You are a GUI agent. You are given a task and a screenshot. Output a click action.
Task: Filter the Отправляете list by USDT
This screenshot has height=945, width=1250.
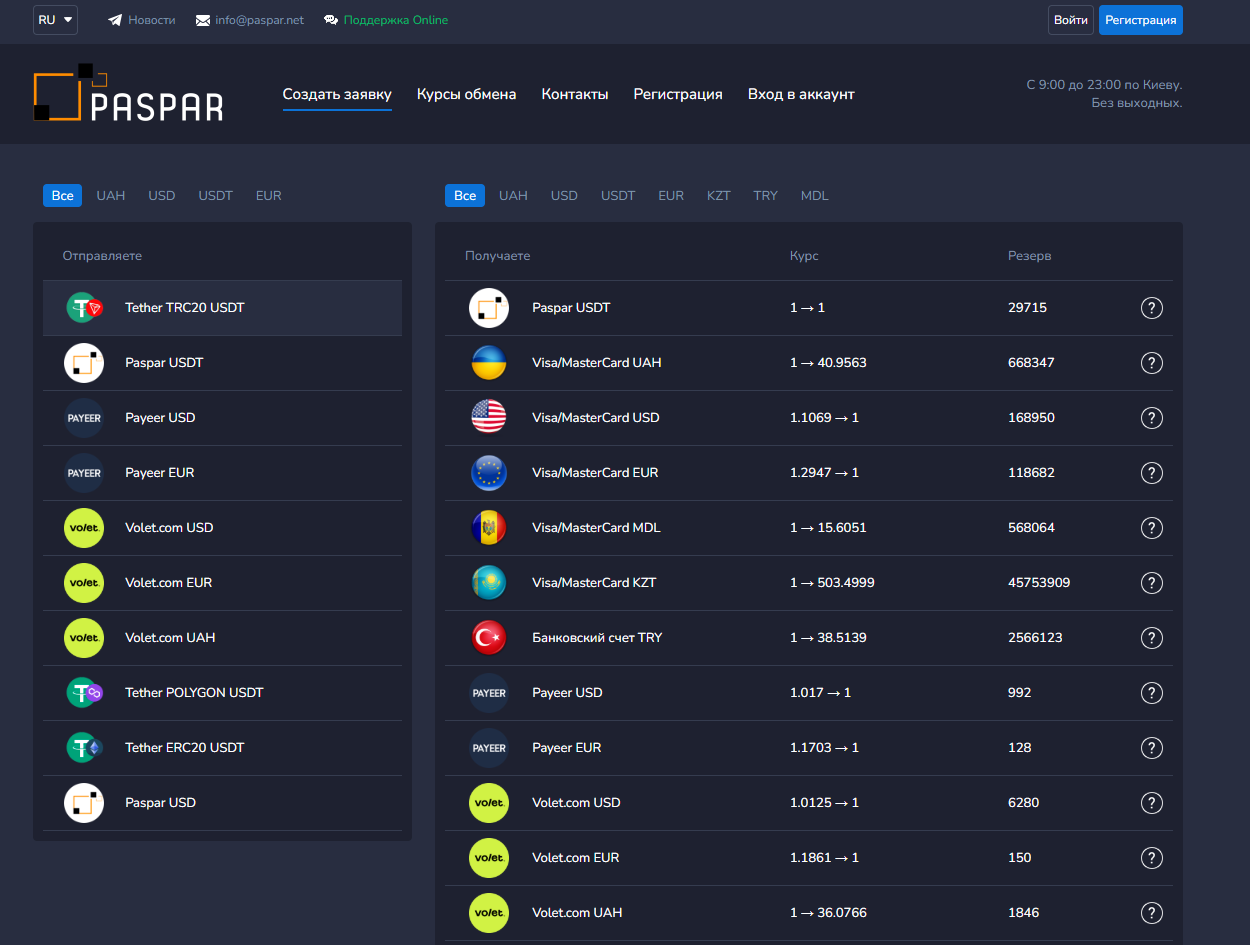point(216,195)
